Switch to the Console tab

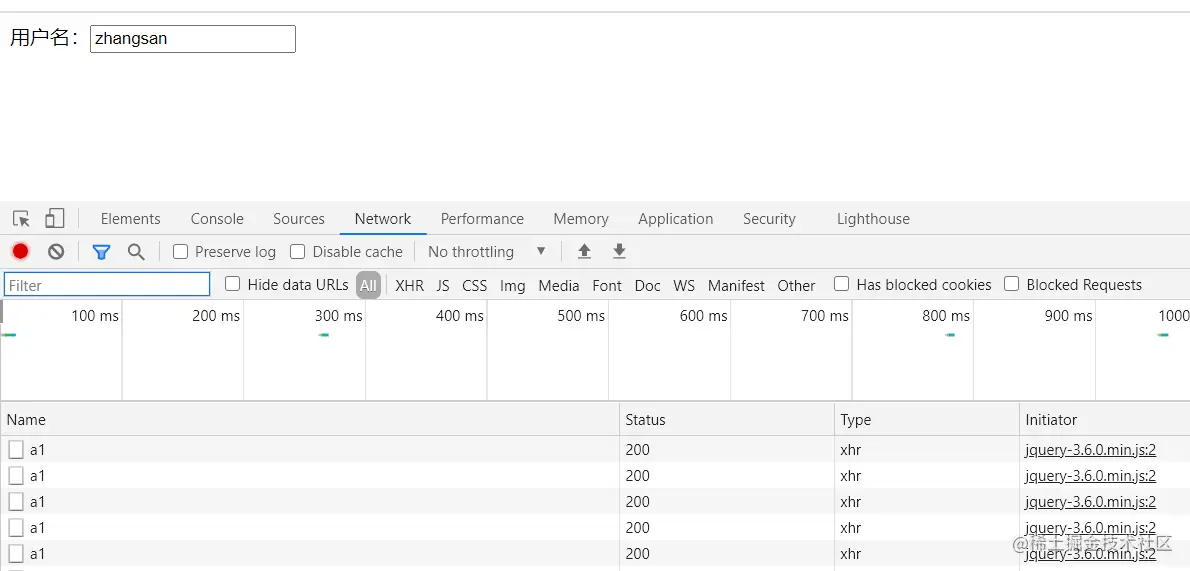click(217, 219)
